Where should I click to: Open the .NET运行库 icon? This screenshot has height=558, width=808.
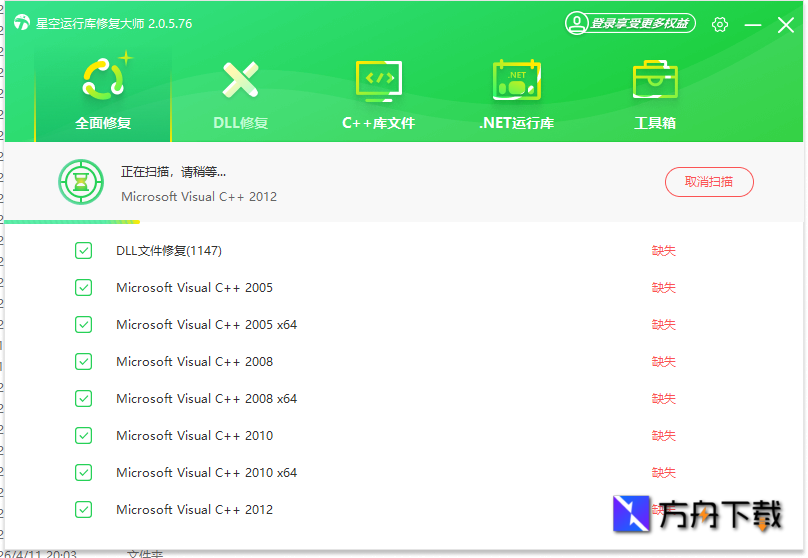pyautogui.click(x=516, y=79)
